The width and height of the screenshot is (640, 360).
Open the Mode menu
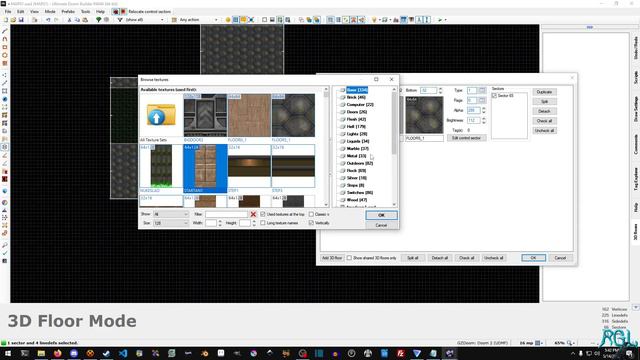[50, 11]
